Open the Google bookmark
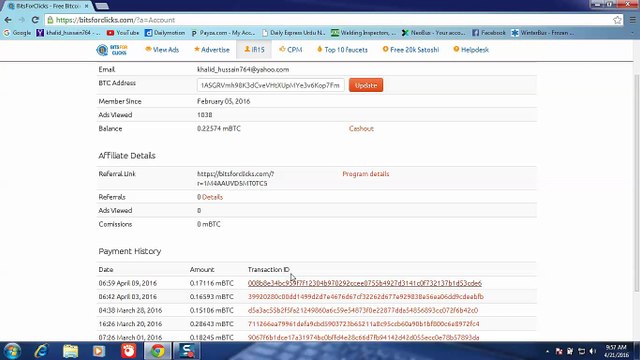Image resolution: width=640 pixels, height=360 pixels. tap(17, 33)
